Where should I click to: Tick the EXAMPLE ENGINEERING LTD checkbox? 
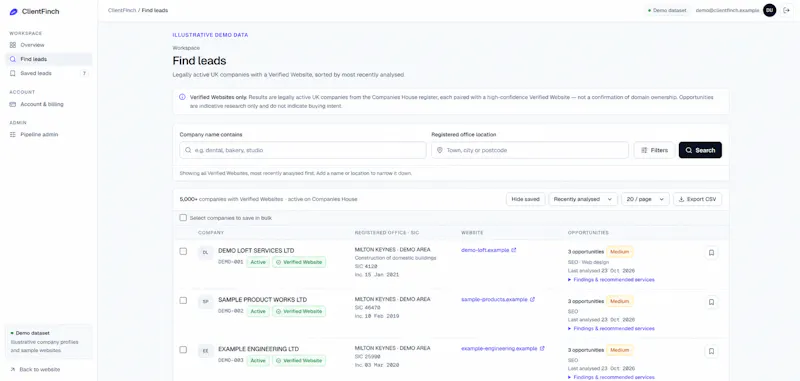183,350
